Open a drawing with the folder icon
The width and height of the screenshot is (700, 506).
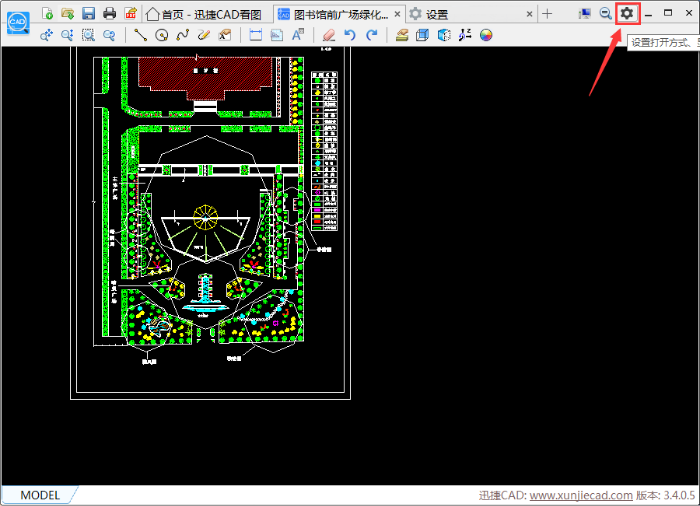pyautogui.click(x=67, y=14)
